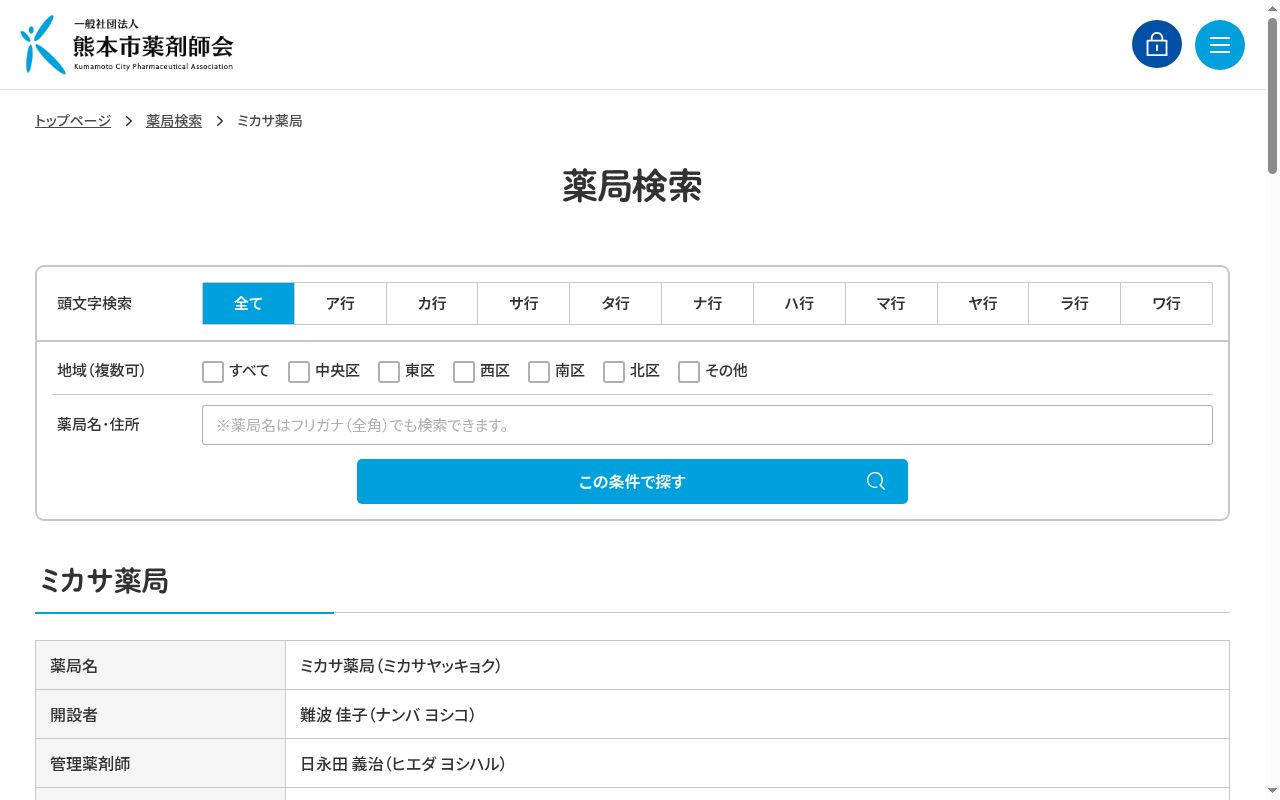
Task: Open the member login lock icon
Action: [1157, 44]
